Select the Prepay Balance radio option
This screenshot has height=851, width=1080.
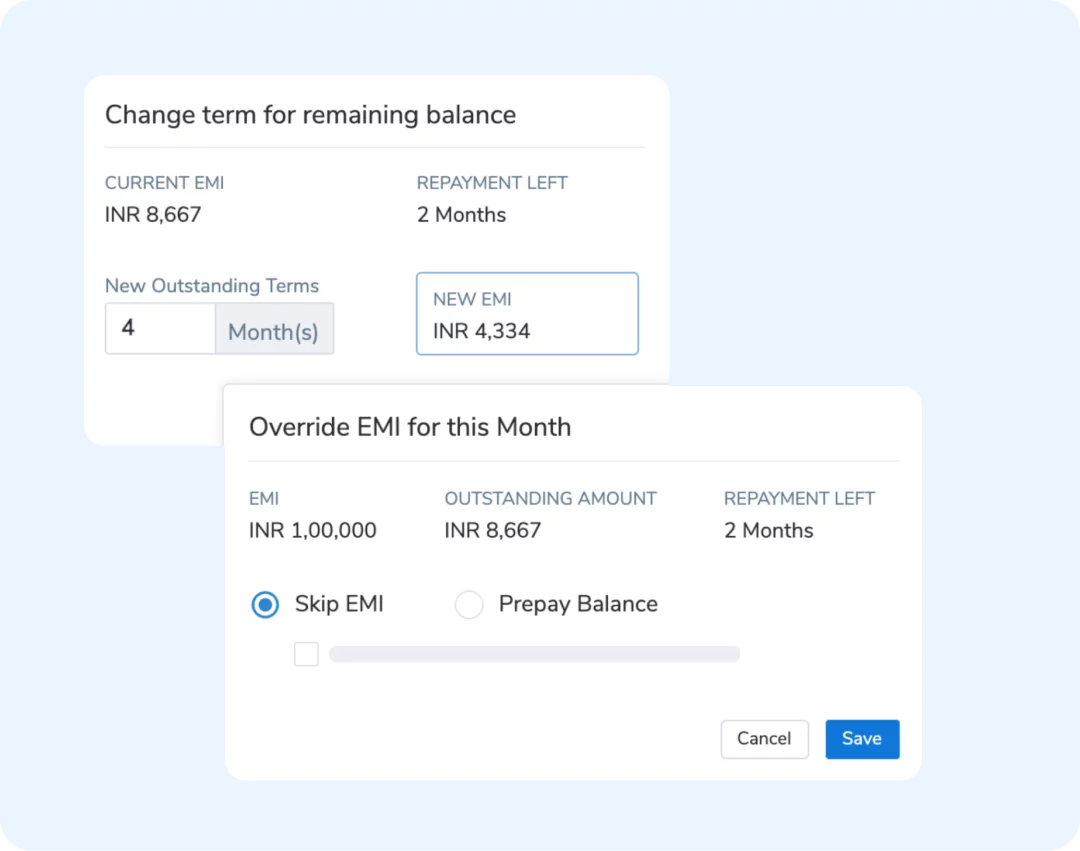(x=468, y=605)
